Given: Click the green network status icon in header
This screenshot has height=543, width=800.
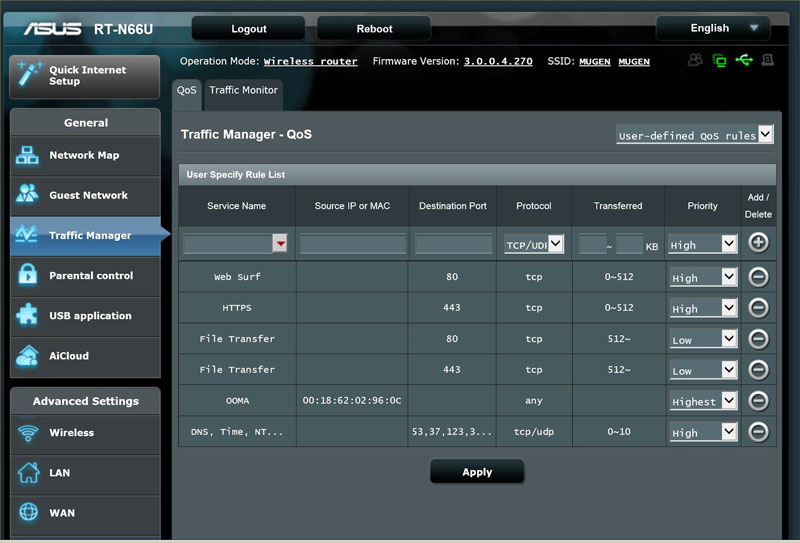Looking at the screenshot, I should [719, 61].
